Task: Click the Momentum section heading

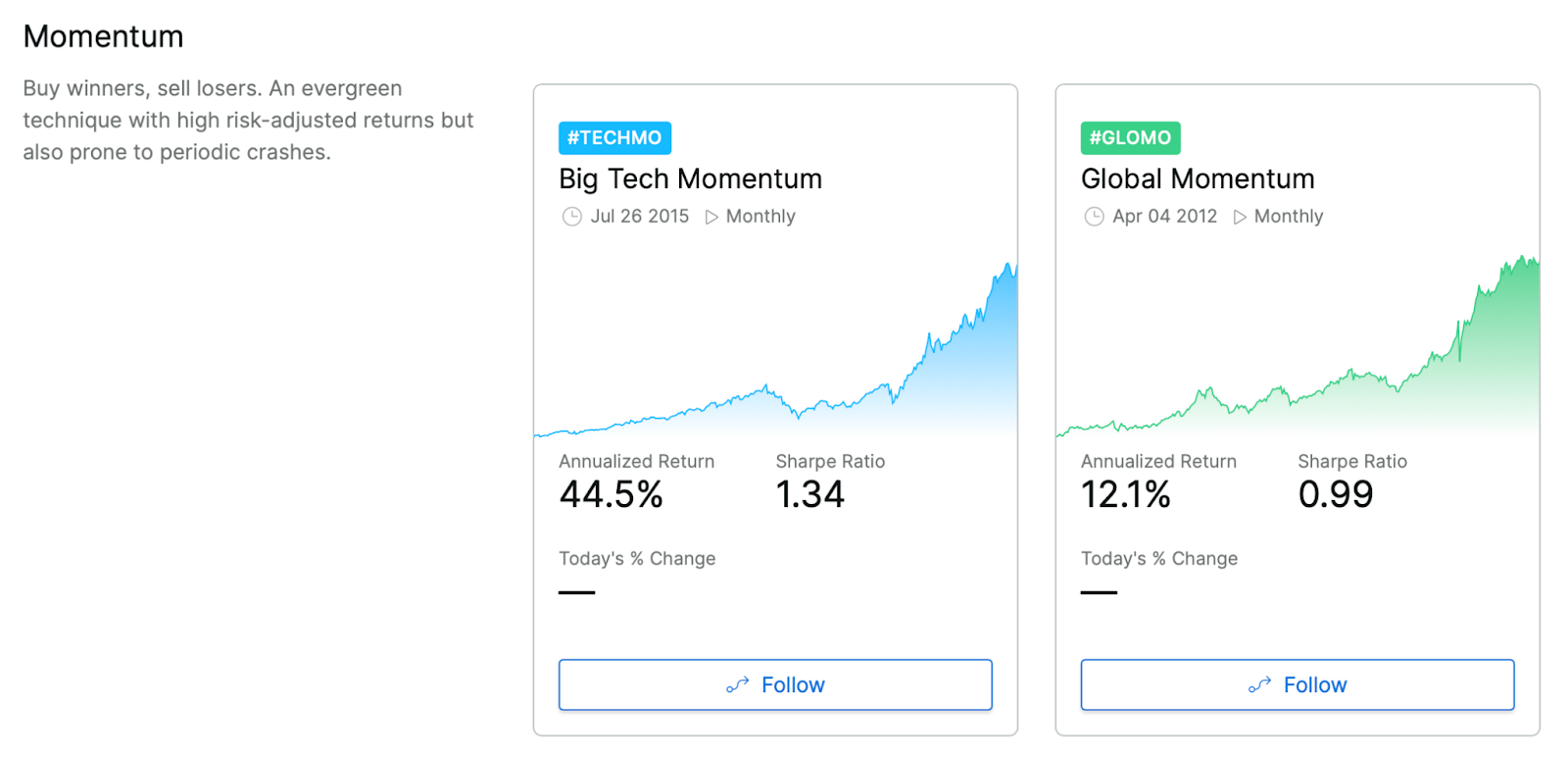Action: 103,37
